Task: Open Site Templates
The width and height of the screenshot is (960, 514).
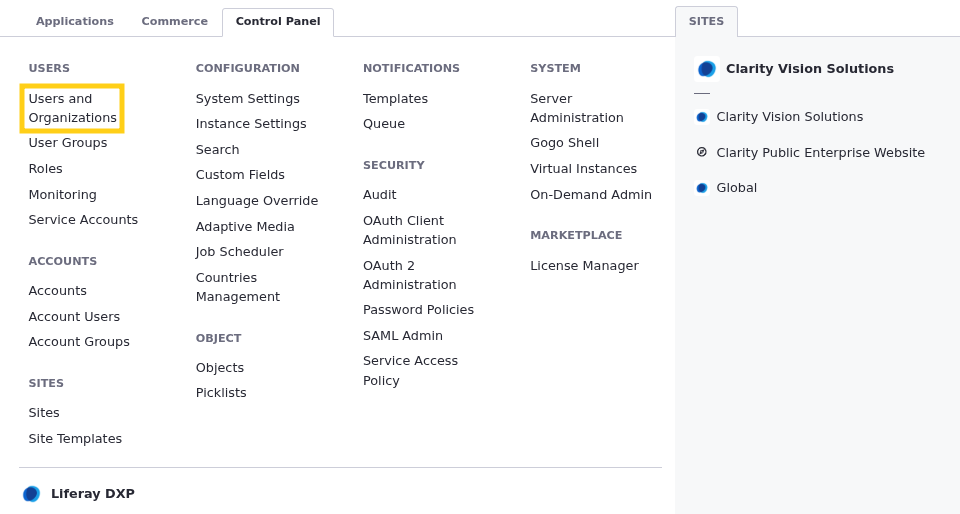Action: (75, 439)
